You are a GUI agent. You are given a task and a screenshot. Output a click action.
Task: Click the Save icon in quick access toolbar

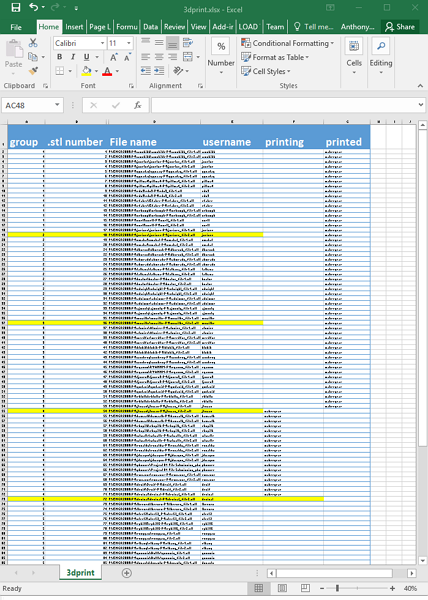pyautogui.click(x=16, y=7)
